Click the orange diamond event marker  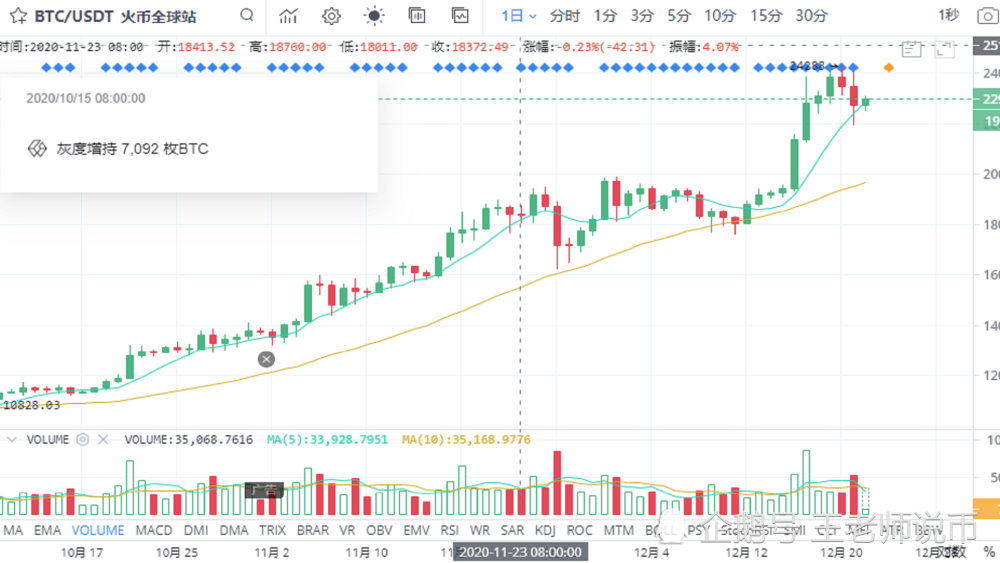[888, 67]
